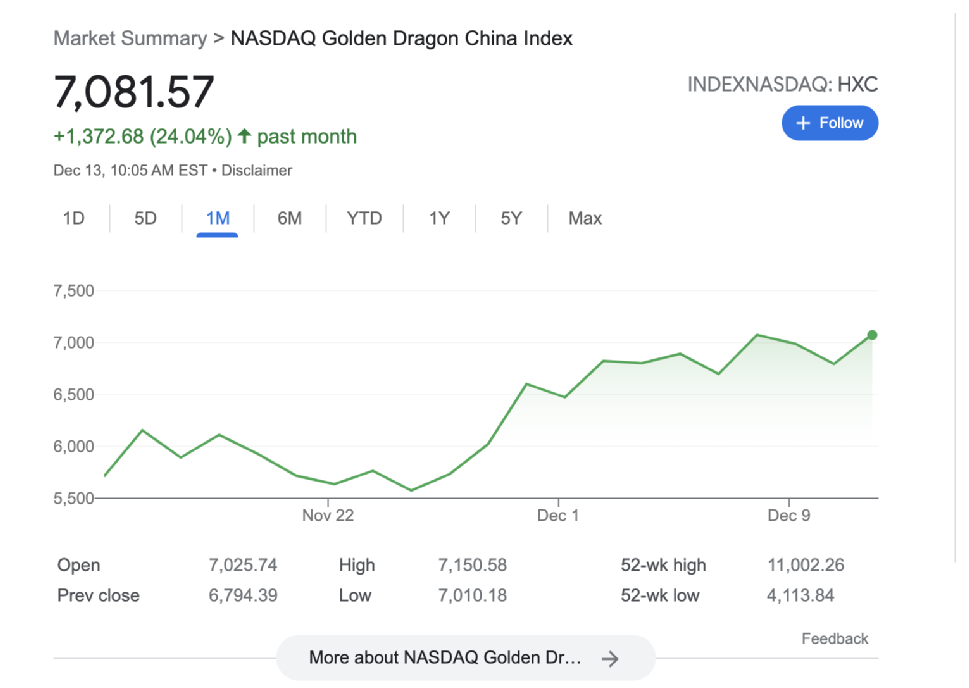Image resolution: width=969 pixels, height=688 pixels.
Task: Click the 6,000 y-axis label
Action: point(74,446)
